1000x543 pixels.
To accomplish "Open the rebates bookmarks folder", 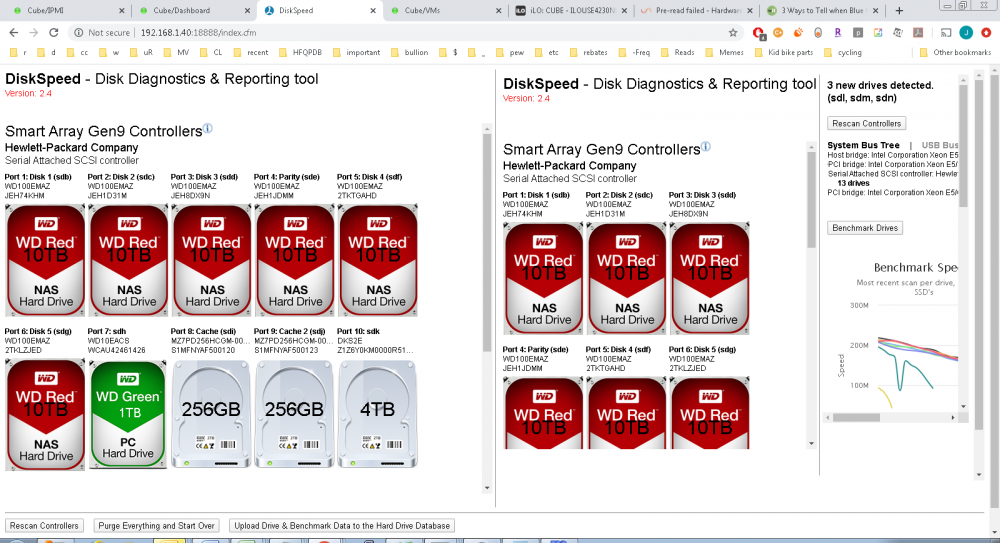I will [589, 52].
